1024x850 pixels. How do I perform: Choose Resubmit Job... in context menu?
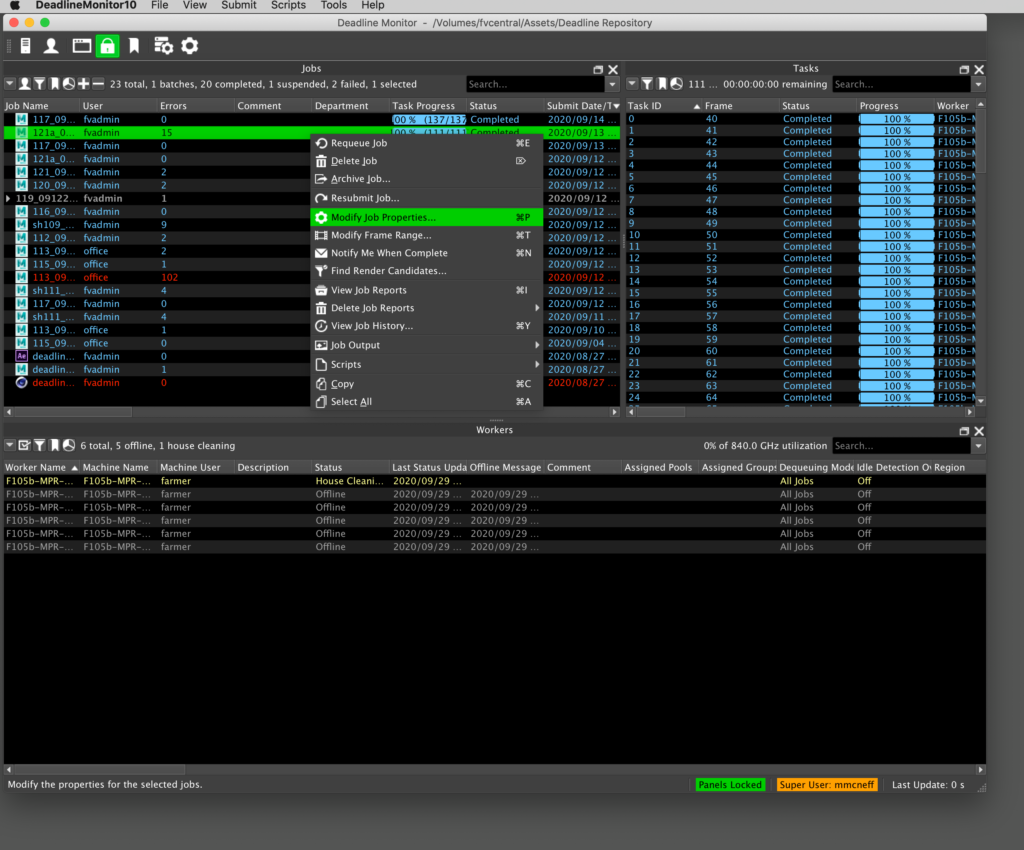pos(427,198)
